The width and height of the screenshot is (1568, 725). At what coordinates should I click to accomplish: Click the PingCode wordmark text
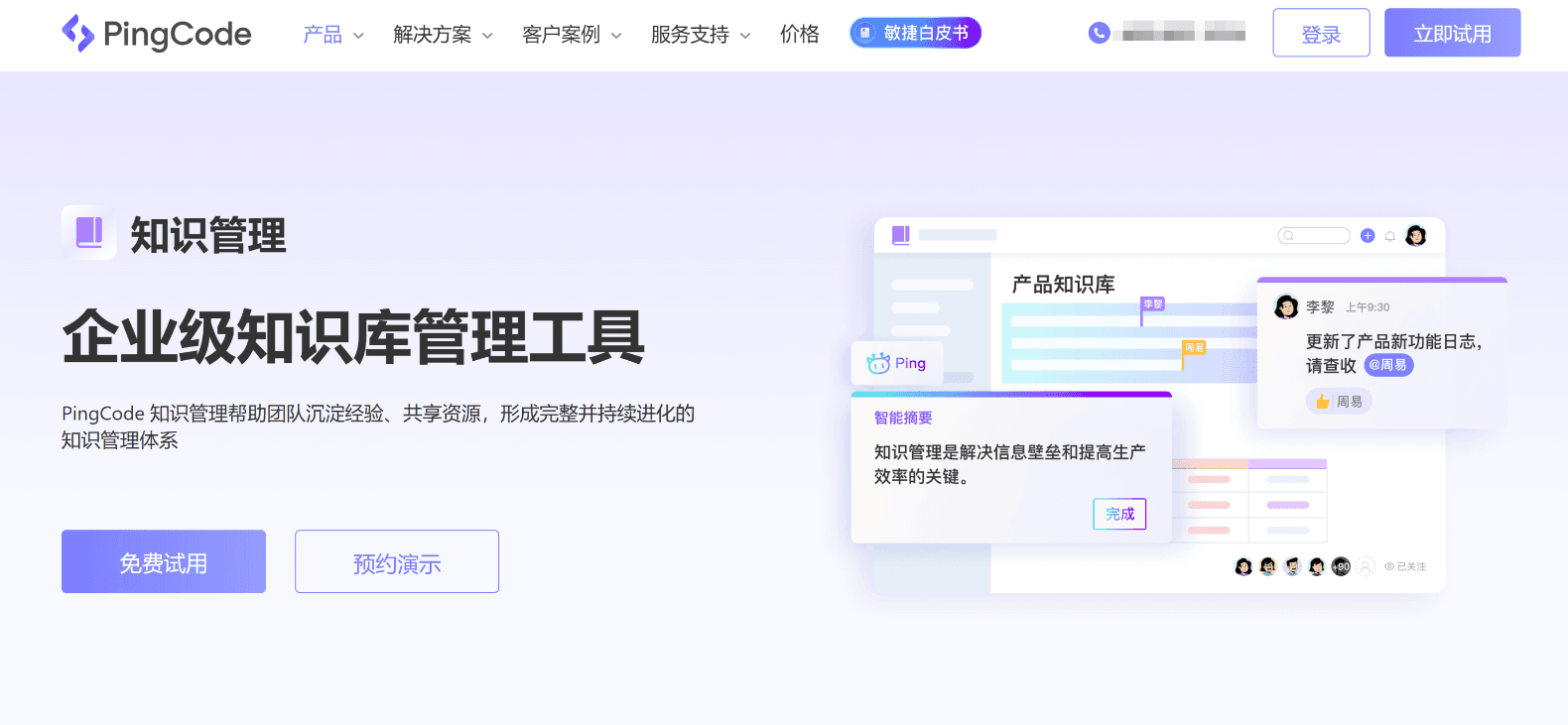(x=177, y=35)
